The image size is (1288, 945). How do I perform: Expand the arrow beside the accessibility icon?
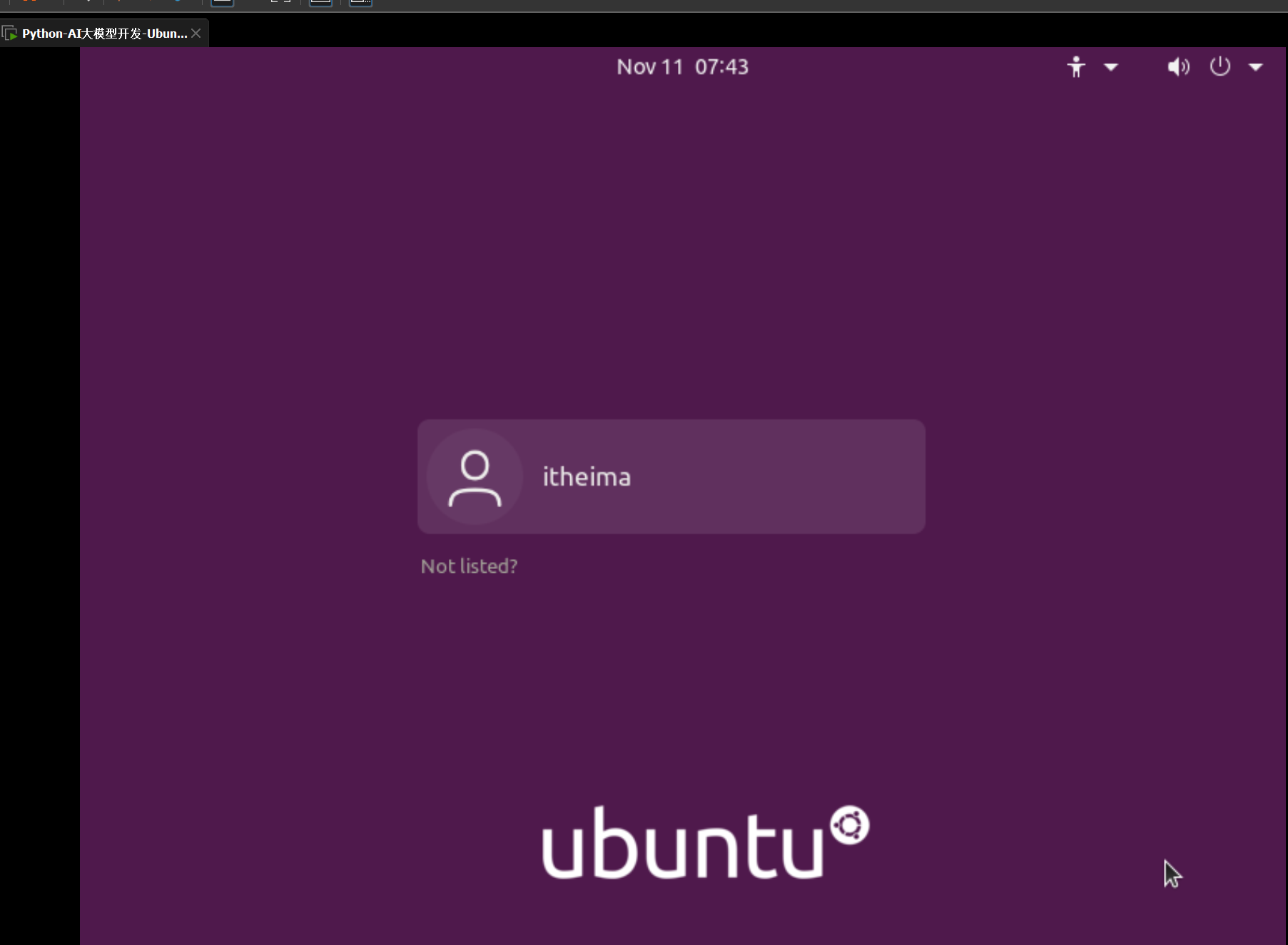click(1111, 67)
